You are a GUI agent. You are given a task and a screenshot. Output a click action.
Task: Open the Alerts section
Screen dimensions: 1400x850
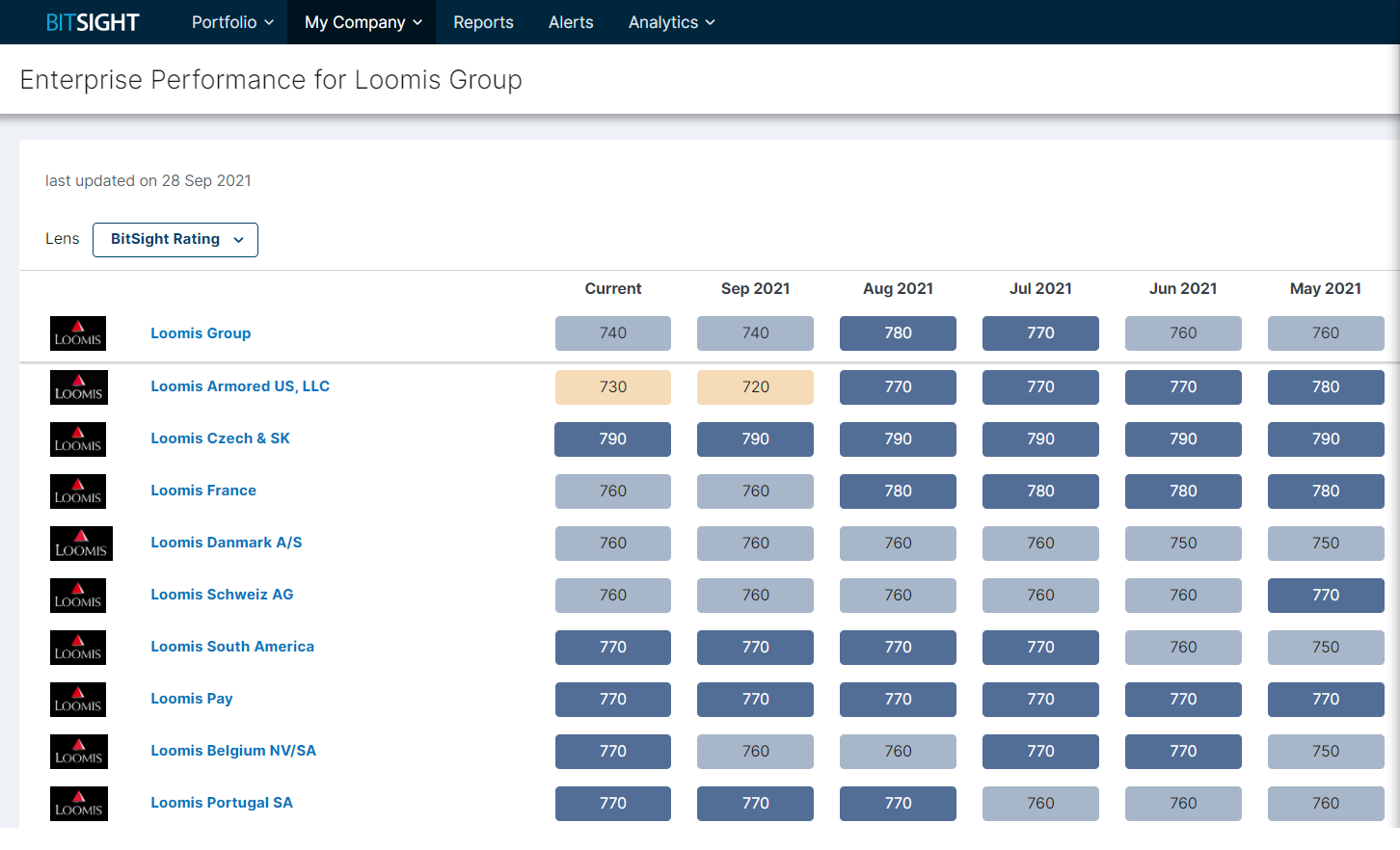coord(571,22)
